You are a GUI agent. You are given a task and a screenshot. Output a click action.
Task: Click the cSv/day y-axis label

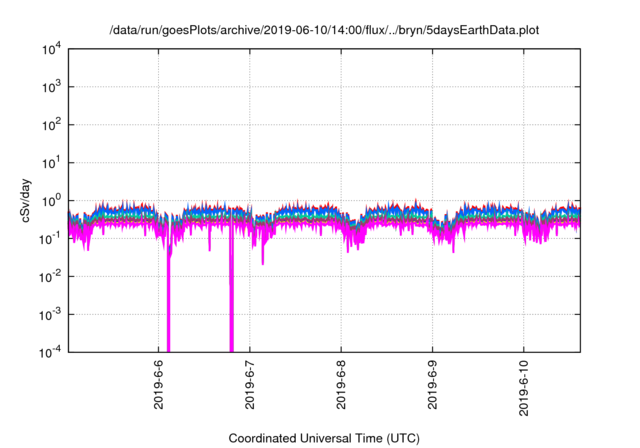(25, 200)
